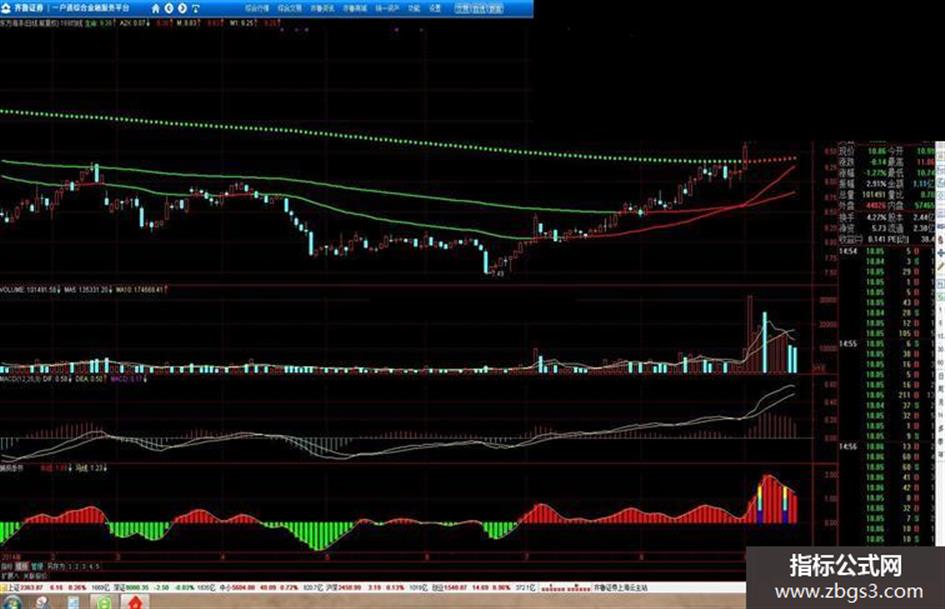
Task: Open the 齐鲁商城 menu
Action: pyautogui.click(x=355, y=8)
